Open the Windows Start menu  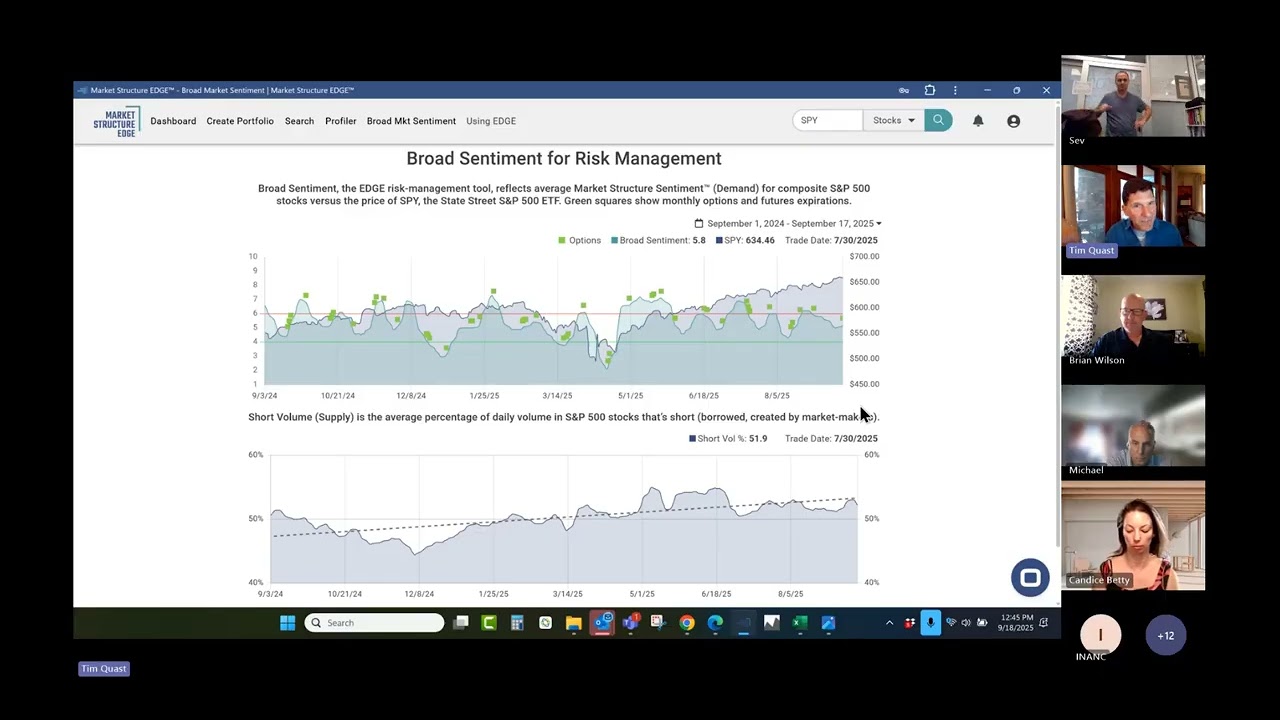coord(288,623)
